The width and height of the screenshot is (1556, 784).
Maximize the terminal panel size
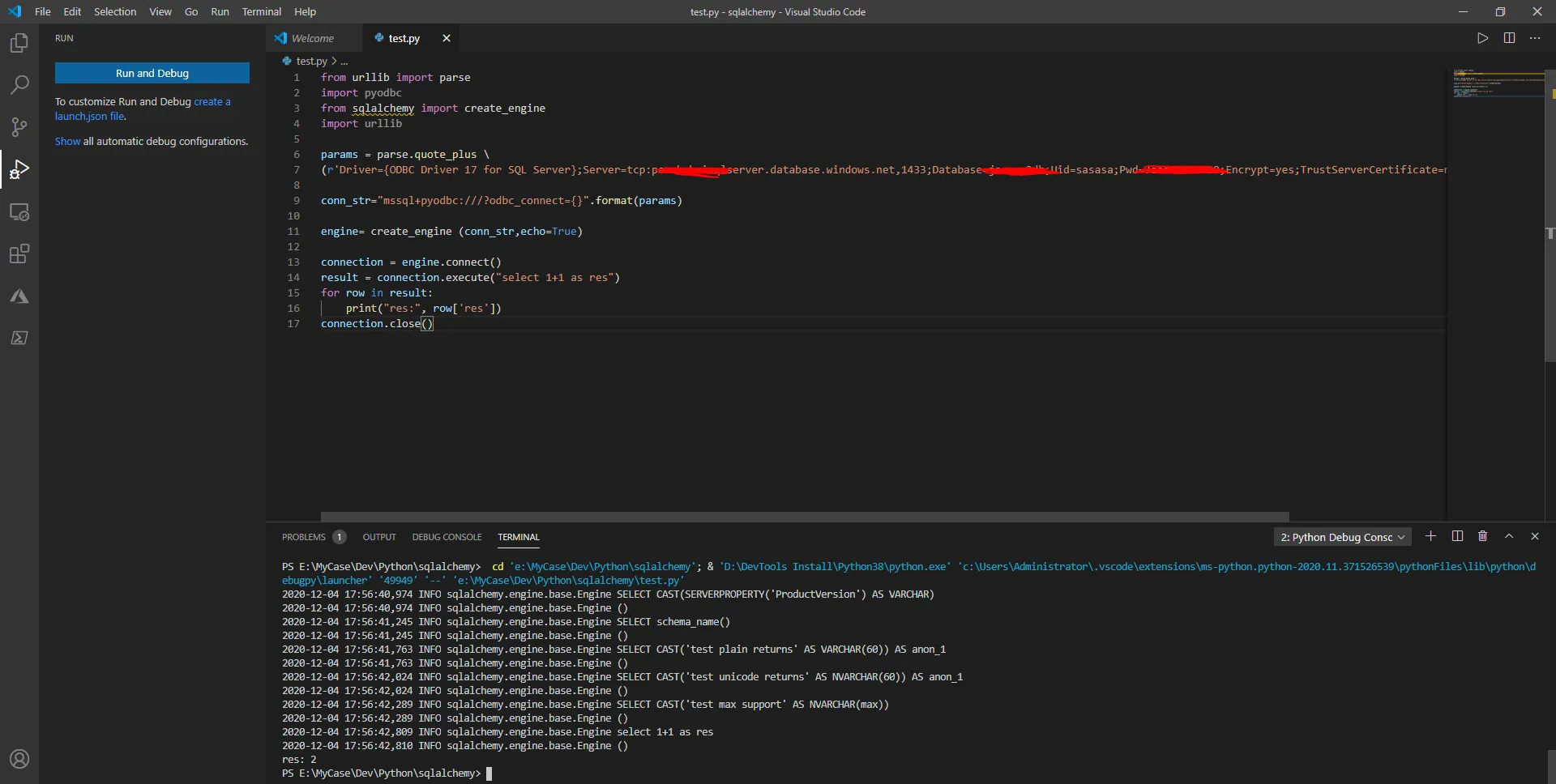(x=1509, y=536)
